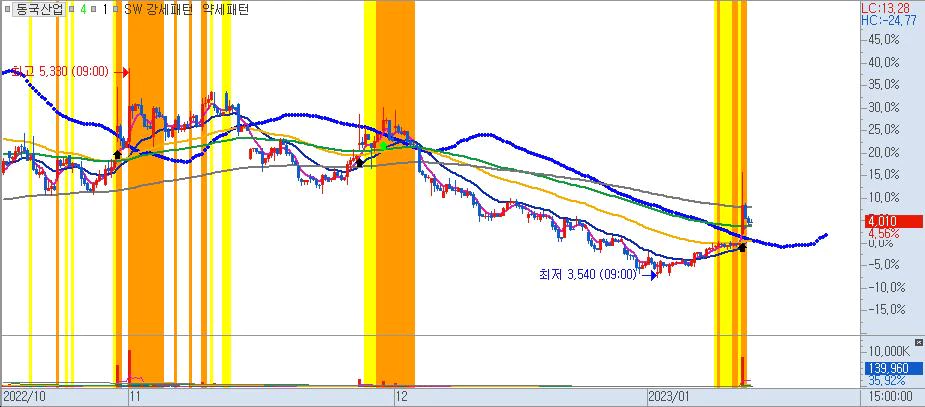Click the 최저 3,540 (09:00) low label

click(588, 274)
